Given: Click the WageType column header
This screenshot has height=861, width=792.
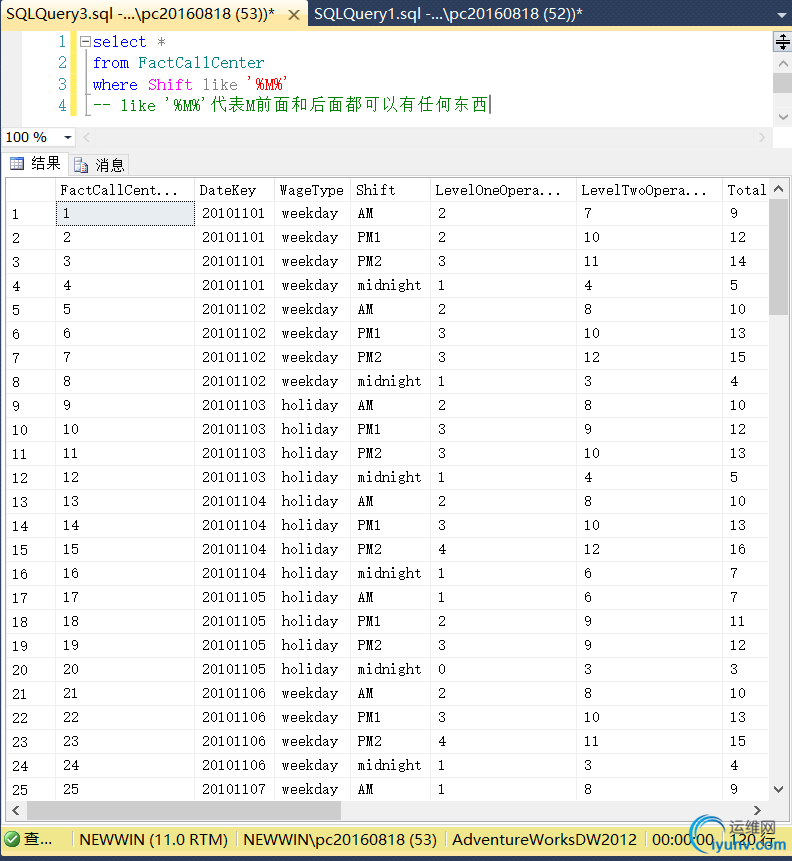Looking at the screenshot, I should tap(313, 190).
